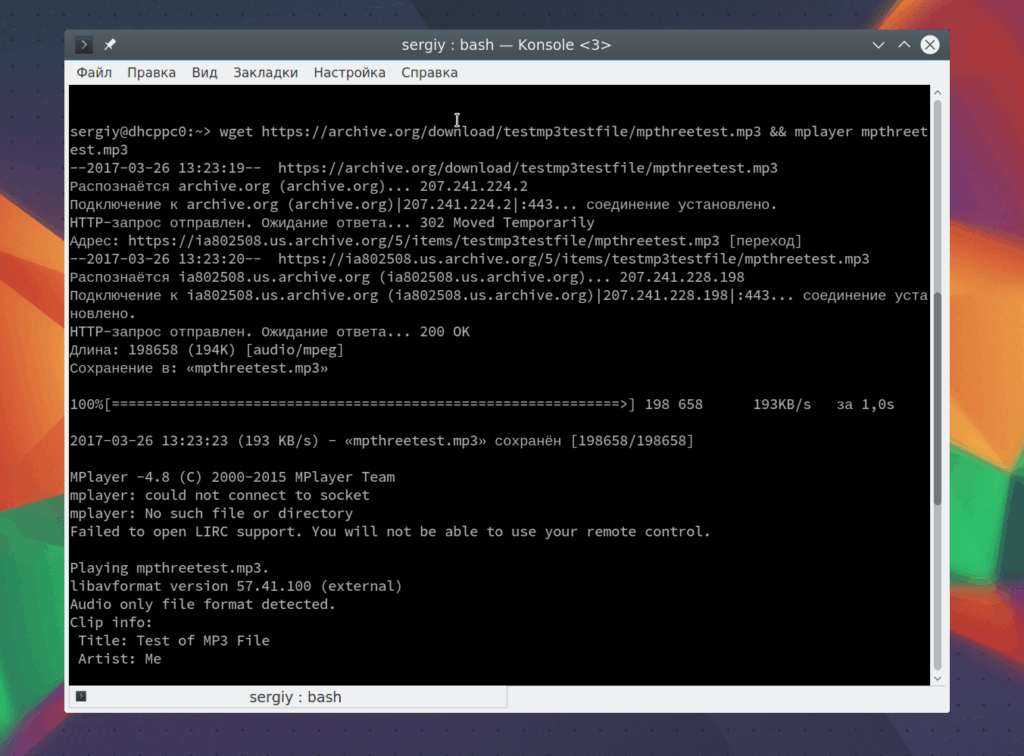Image resolution: width=1024 pixels, height=756 pixels.
Task: Click the line showing IP 207.241.228.198 resolution
Action: click(x=407, y=277)
